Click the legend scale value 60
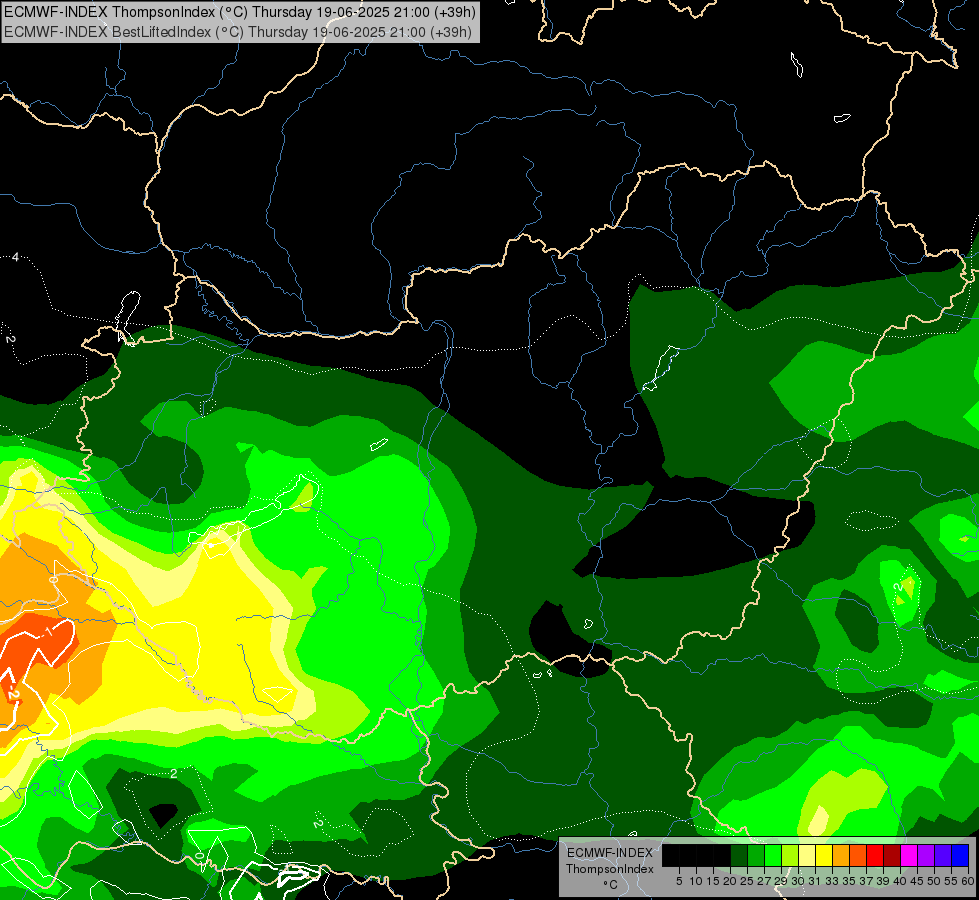Screen dimensions: 979x900 (x=968, y=881)
